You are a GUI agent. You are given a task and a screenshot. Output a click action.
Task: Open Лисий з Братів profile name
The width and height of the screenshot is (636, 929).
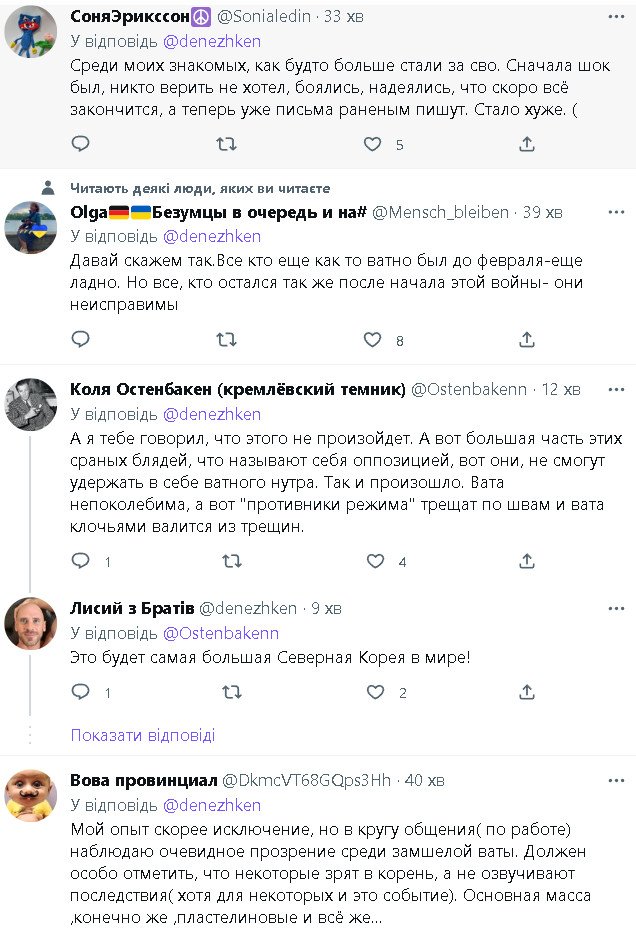tap(131, 608)
